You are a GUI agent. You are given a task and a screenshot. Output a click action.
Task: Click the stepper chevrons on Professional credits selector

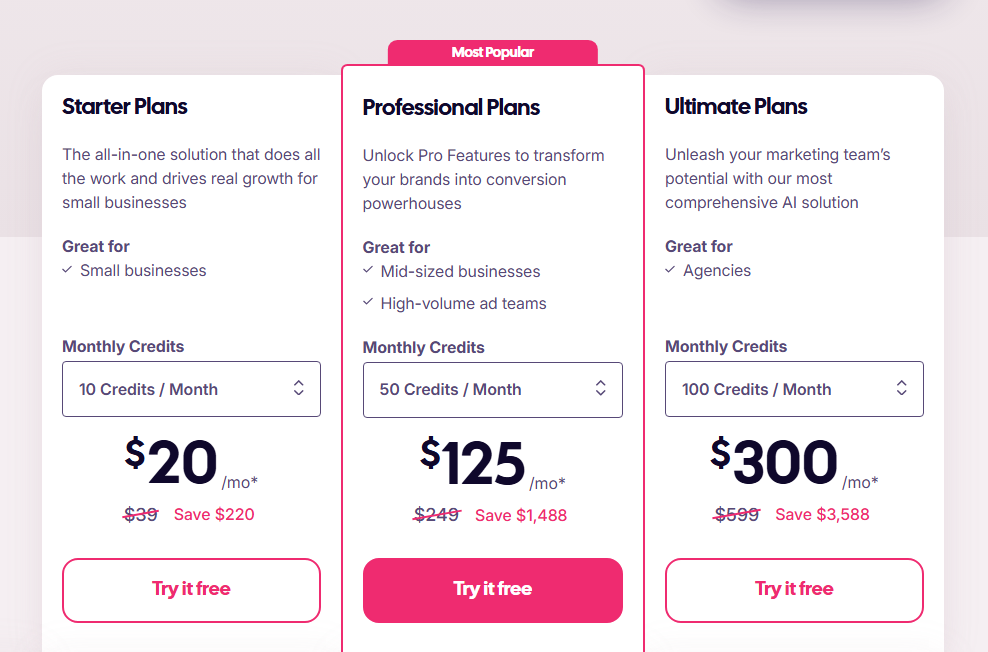pos(601,390)
